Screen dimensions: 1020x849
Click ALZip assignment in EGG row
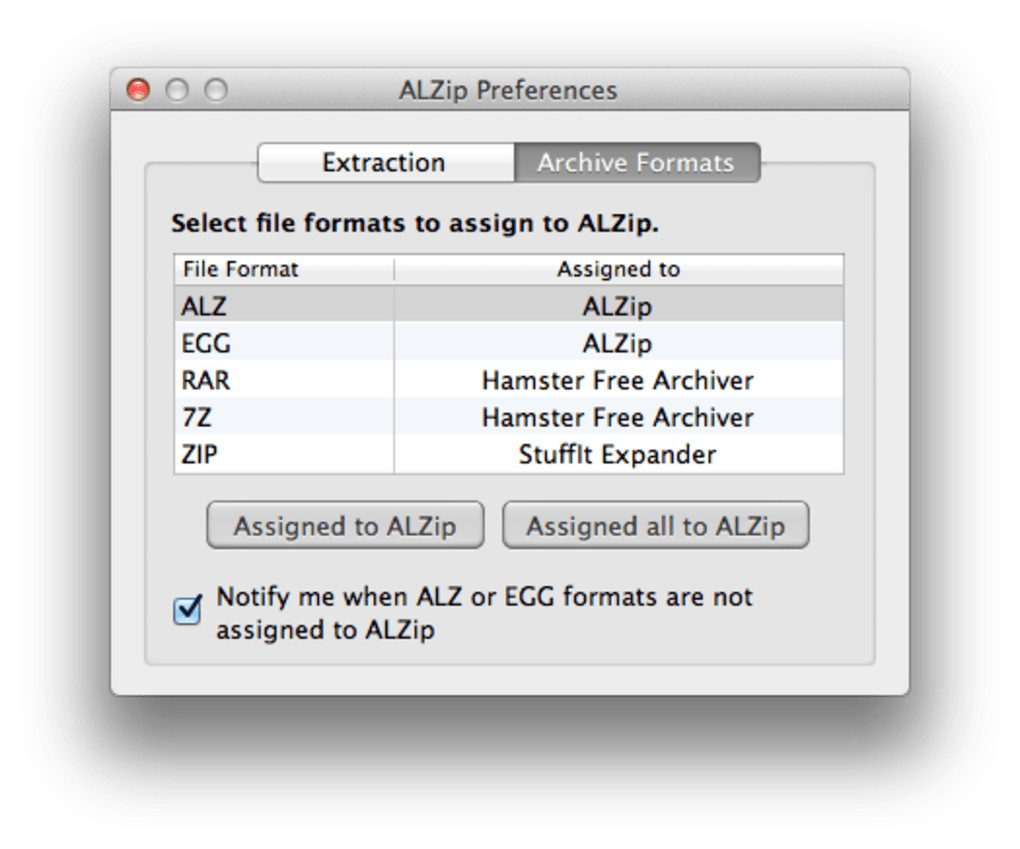click(x=618, y=343)
